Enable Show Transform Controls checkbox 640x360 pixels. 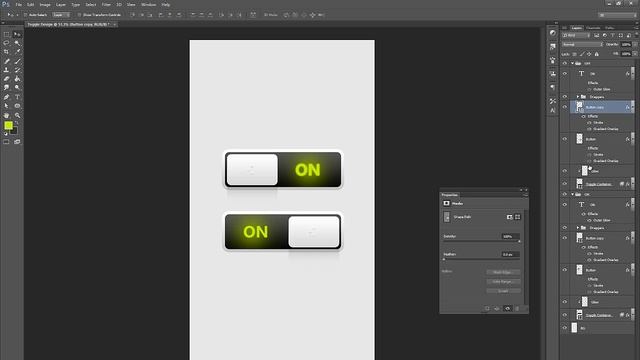pos(79,15)
